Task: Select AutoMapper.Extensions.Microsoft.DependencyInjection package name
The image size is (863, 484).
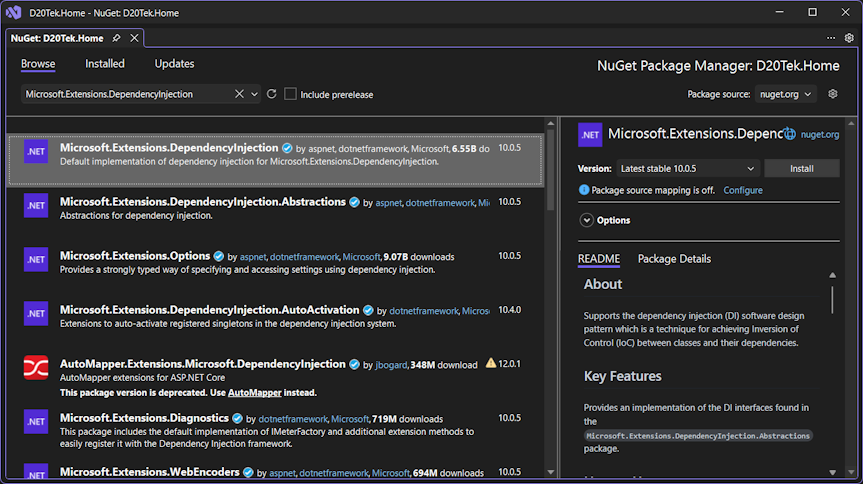Action: point(203,364)
